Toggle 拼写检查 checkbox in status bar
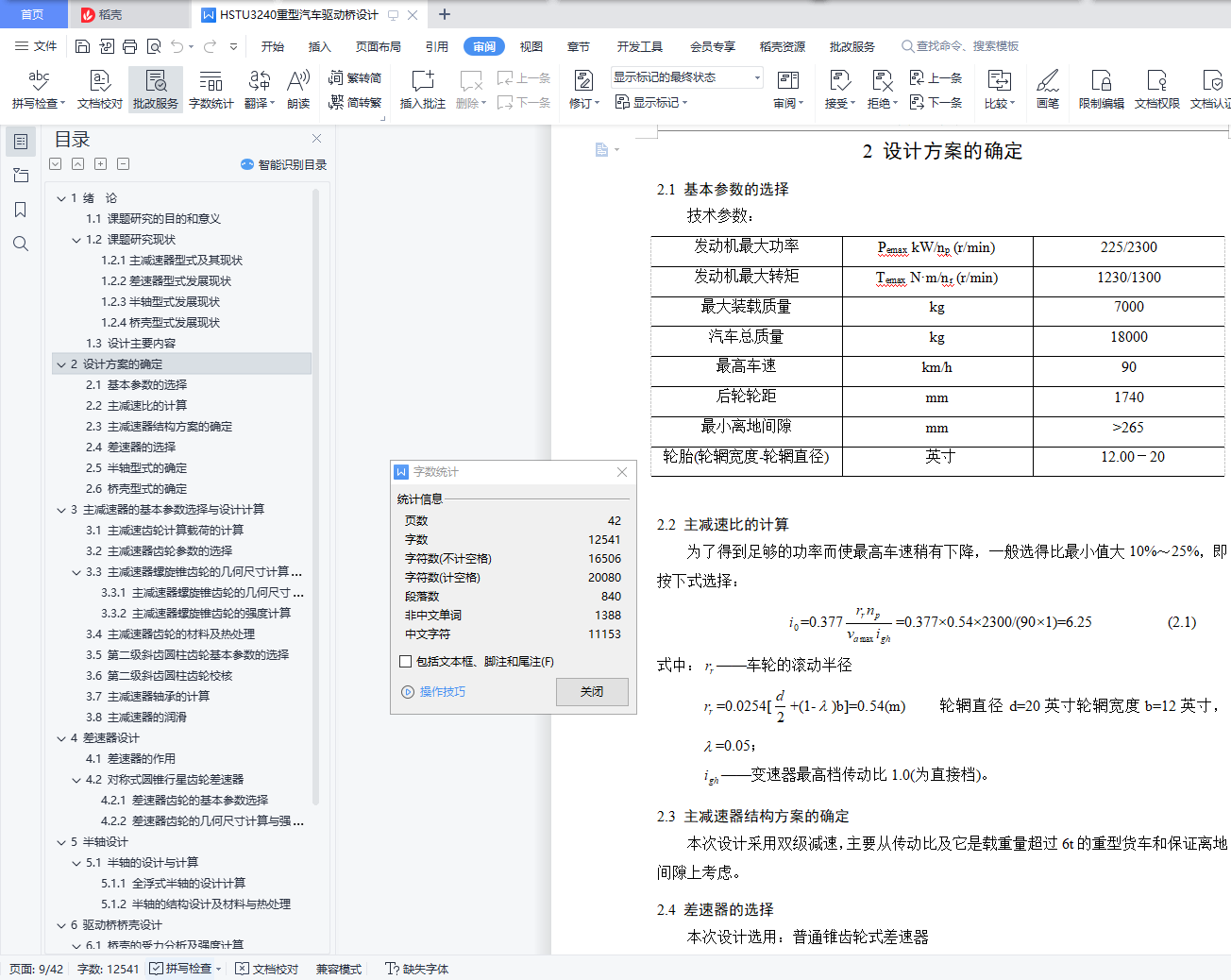 click(156, 969)
